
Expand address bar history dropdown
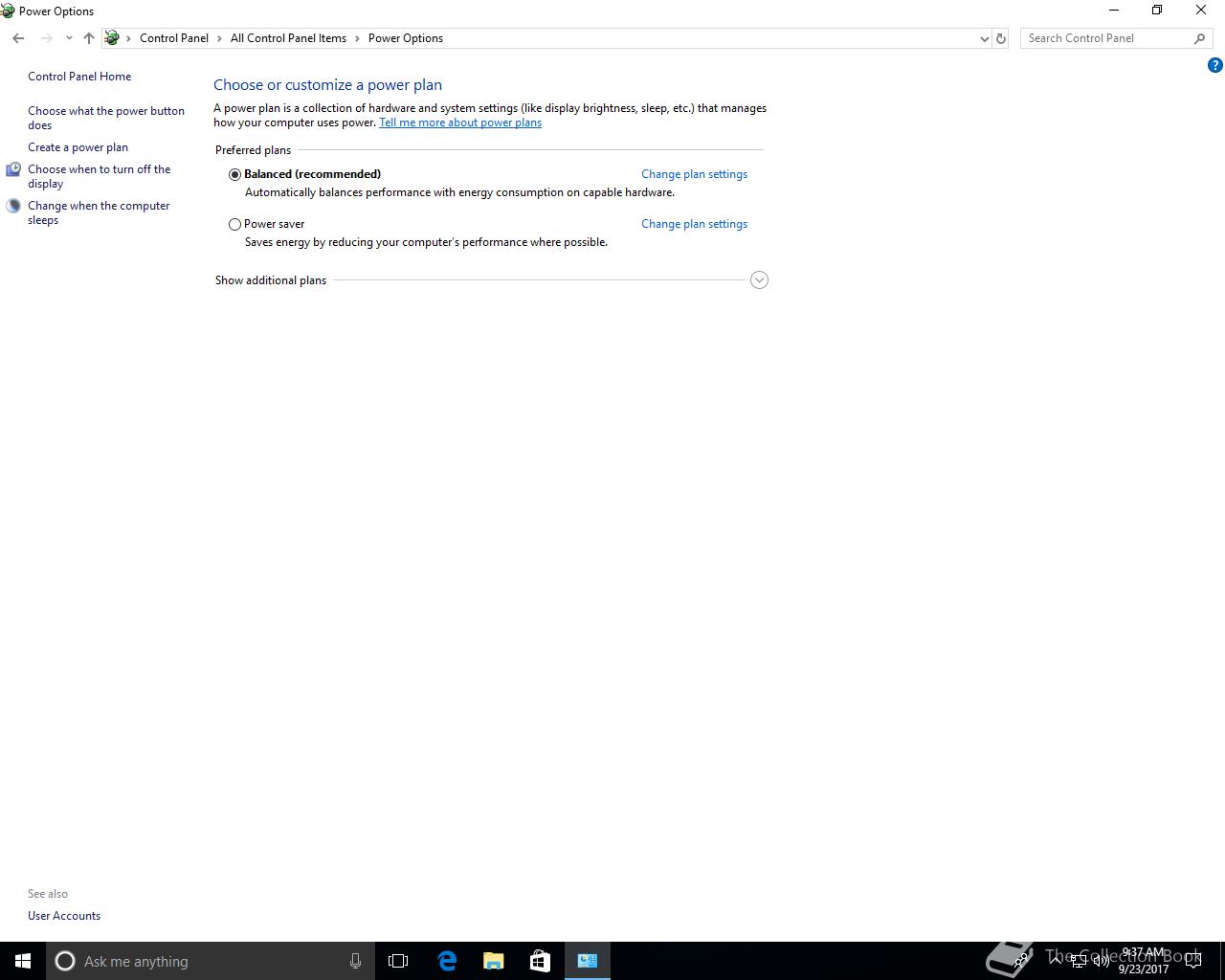(985, 38)
